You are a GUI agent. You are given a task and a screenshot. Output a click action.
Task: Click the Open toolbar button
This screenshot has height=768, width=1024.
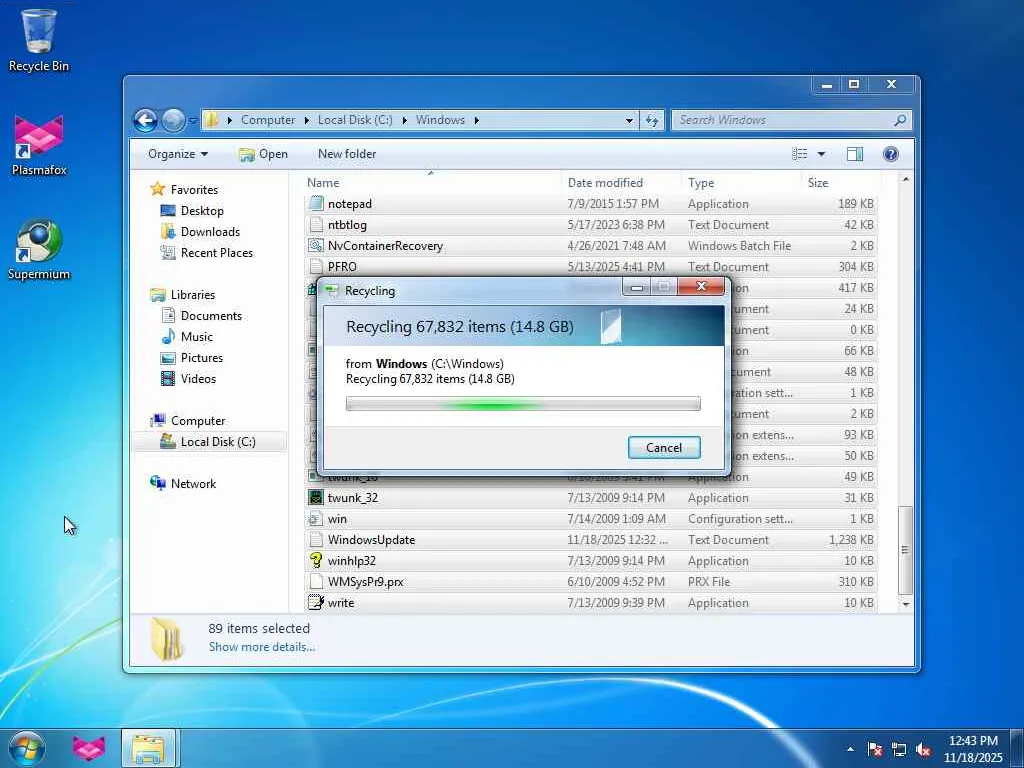point(263,154)
